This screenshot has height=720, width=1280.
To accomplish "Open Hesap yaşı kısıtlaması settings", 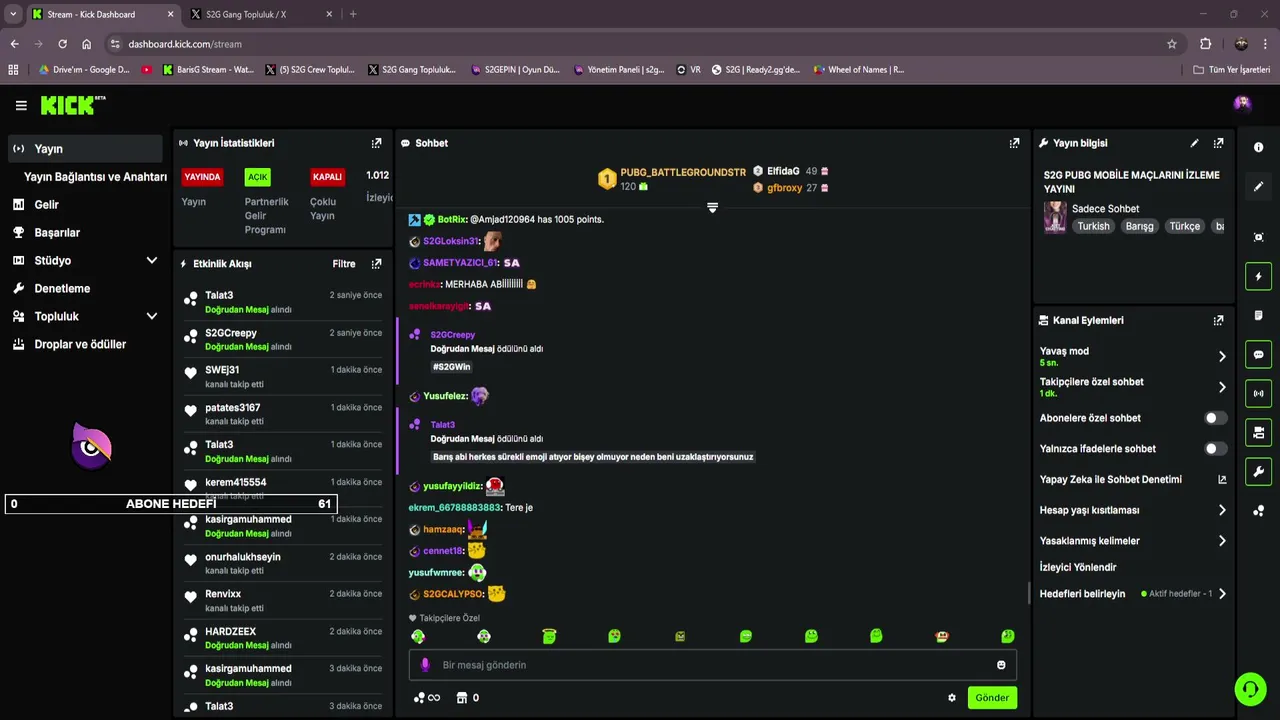I will [1133, 510].
